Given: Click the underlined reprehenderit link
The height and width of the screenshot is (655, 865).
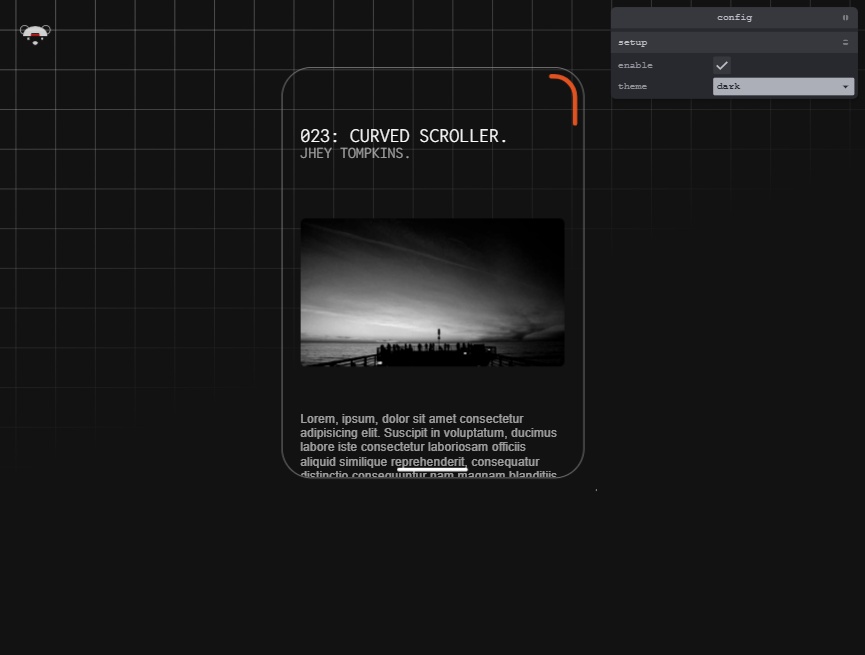Looking at the screenshot, I should pyautogui.click(x=428, y=462).
